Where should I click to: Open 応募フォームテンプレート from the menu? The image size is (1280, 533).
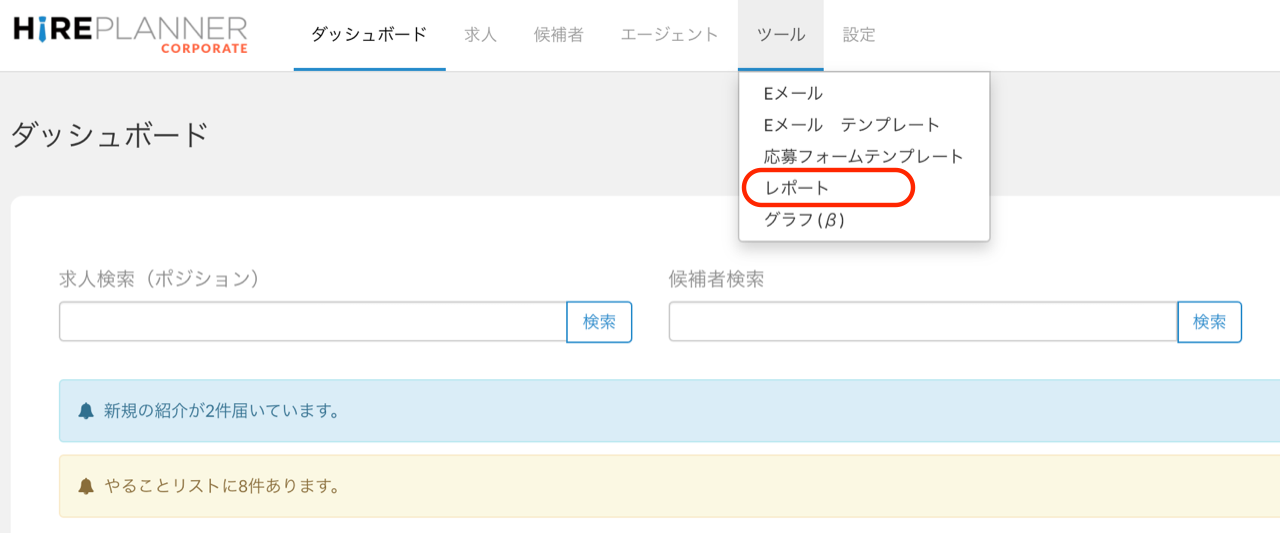[863, 157]
